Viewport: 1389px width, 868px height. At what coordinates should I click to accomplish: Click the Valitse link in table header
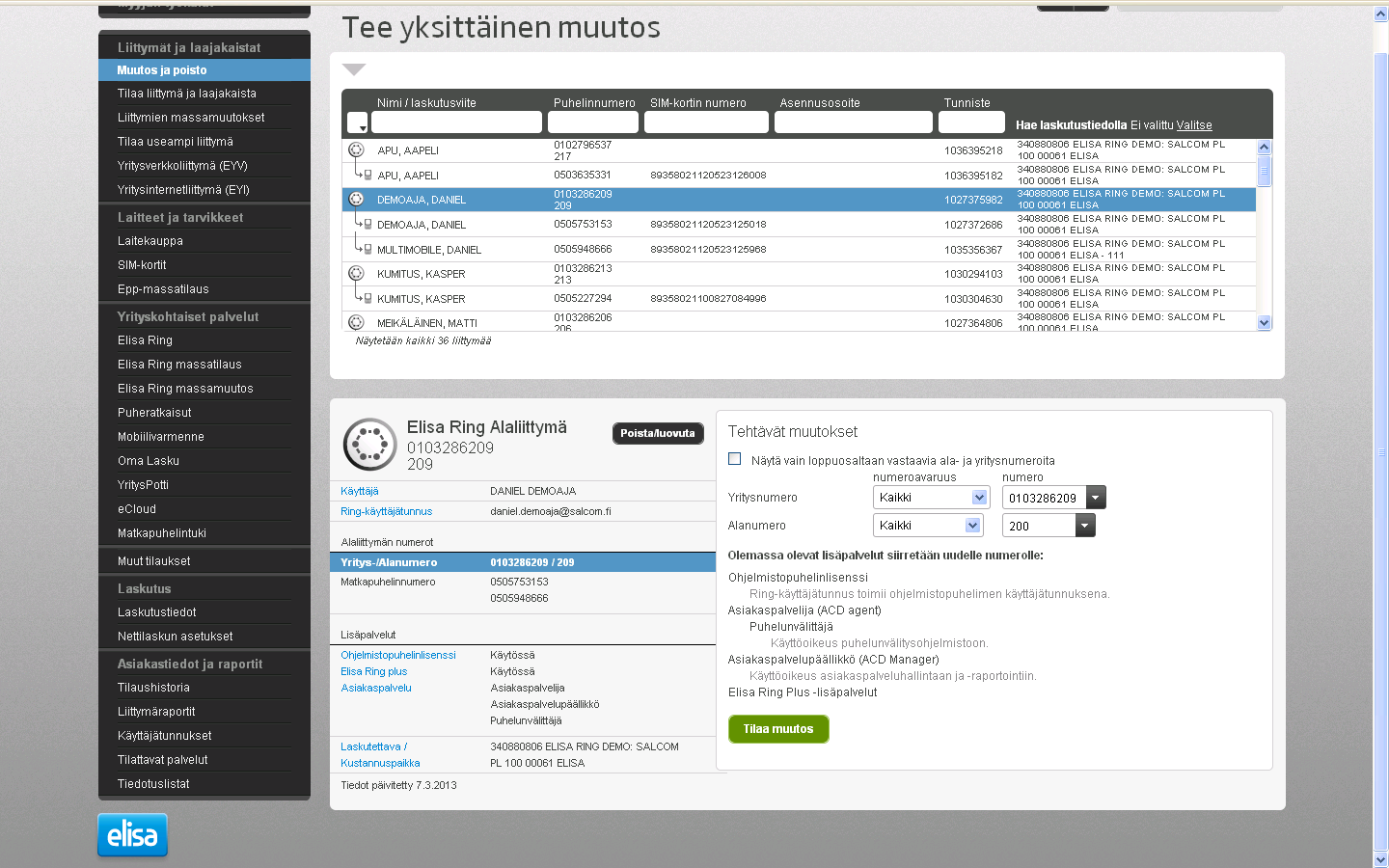(x=1194, y=125)
